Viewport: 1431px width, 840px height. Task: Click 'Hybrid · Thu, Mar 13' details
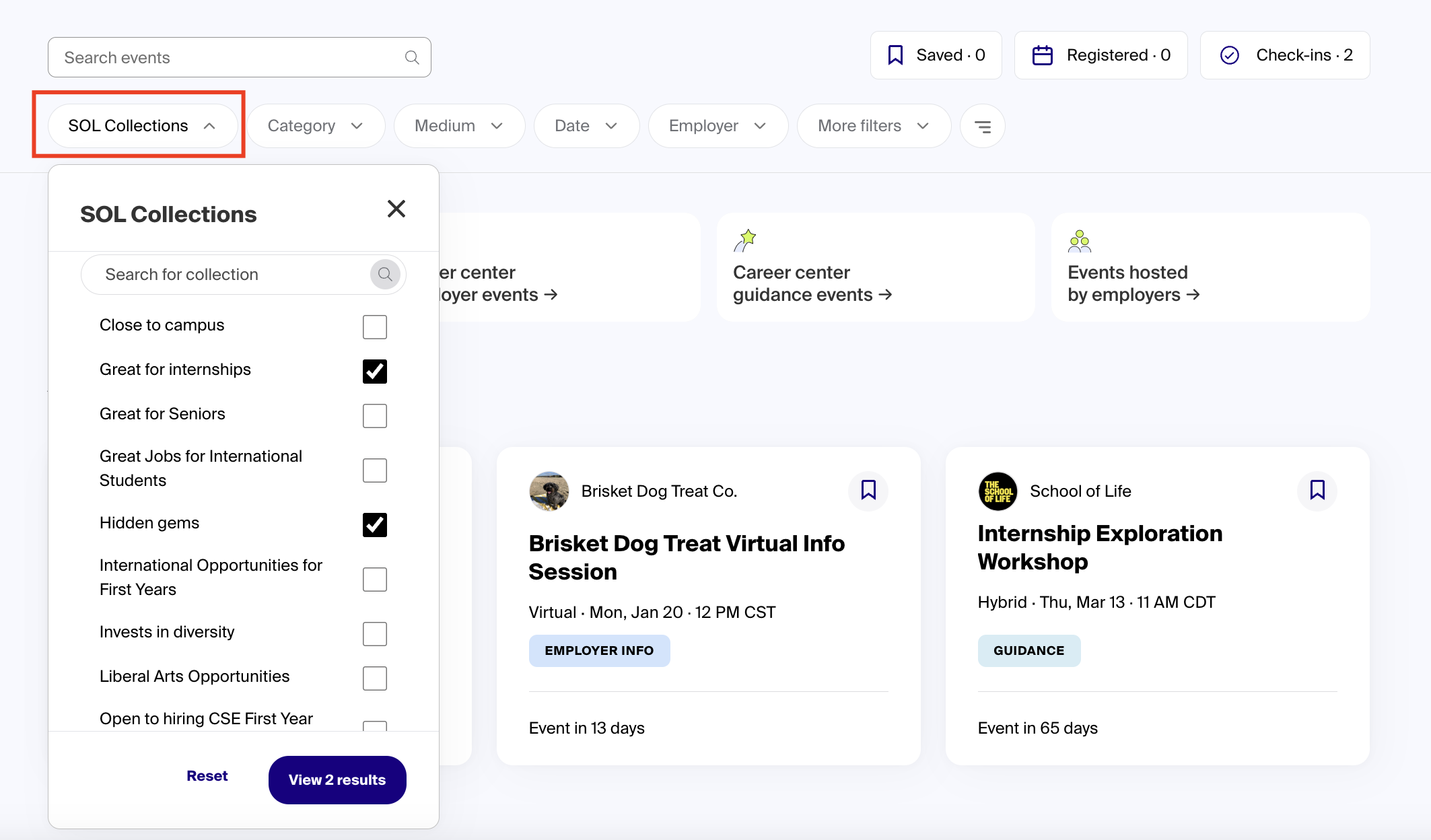point(1096,602)
